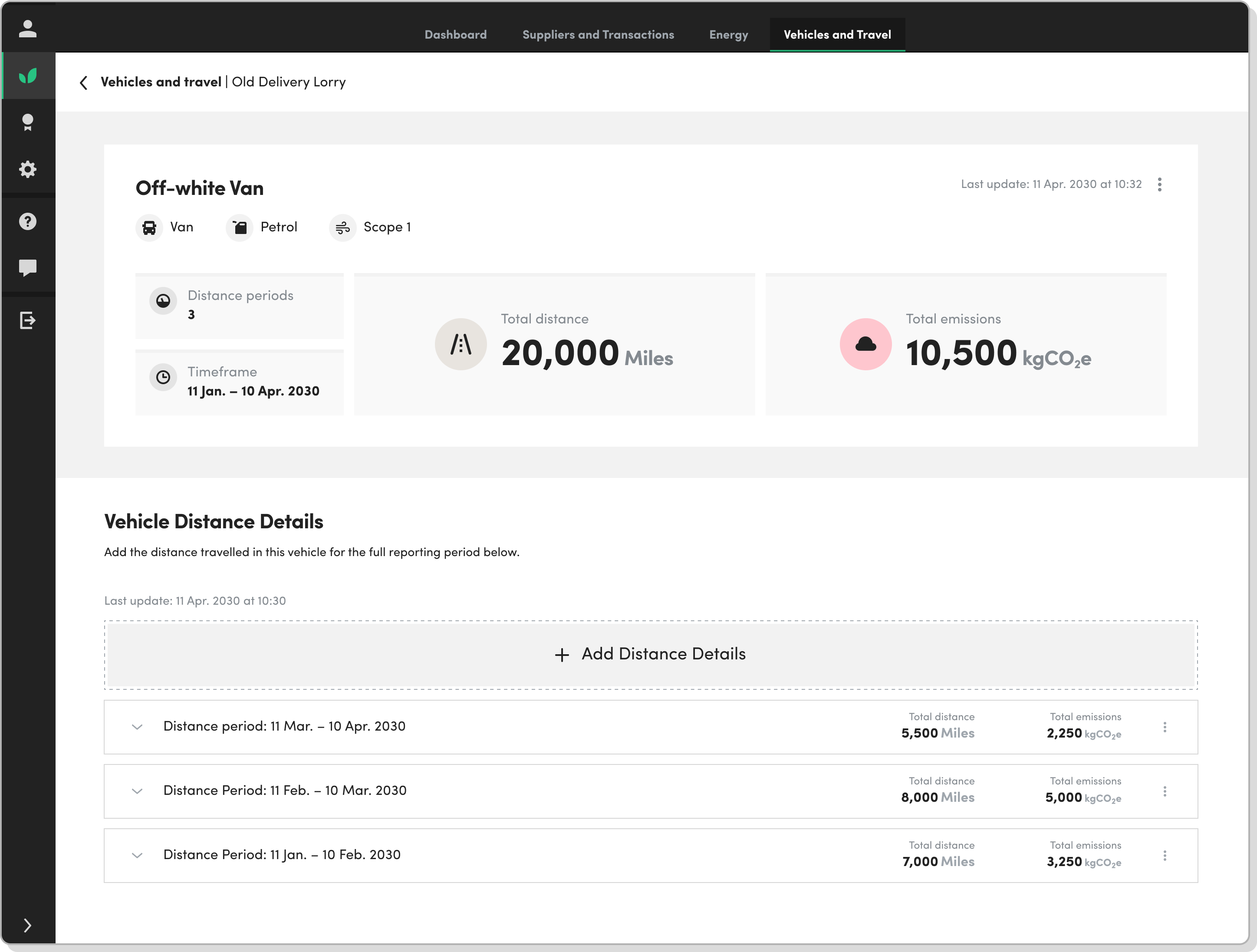This screenshot has width=1257, height=952.
Task: Click the 3,250 kgCO2e emissions value
Action: tap(1084, 862)
